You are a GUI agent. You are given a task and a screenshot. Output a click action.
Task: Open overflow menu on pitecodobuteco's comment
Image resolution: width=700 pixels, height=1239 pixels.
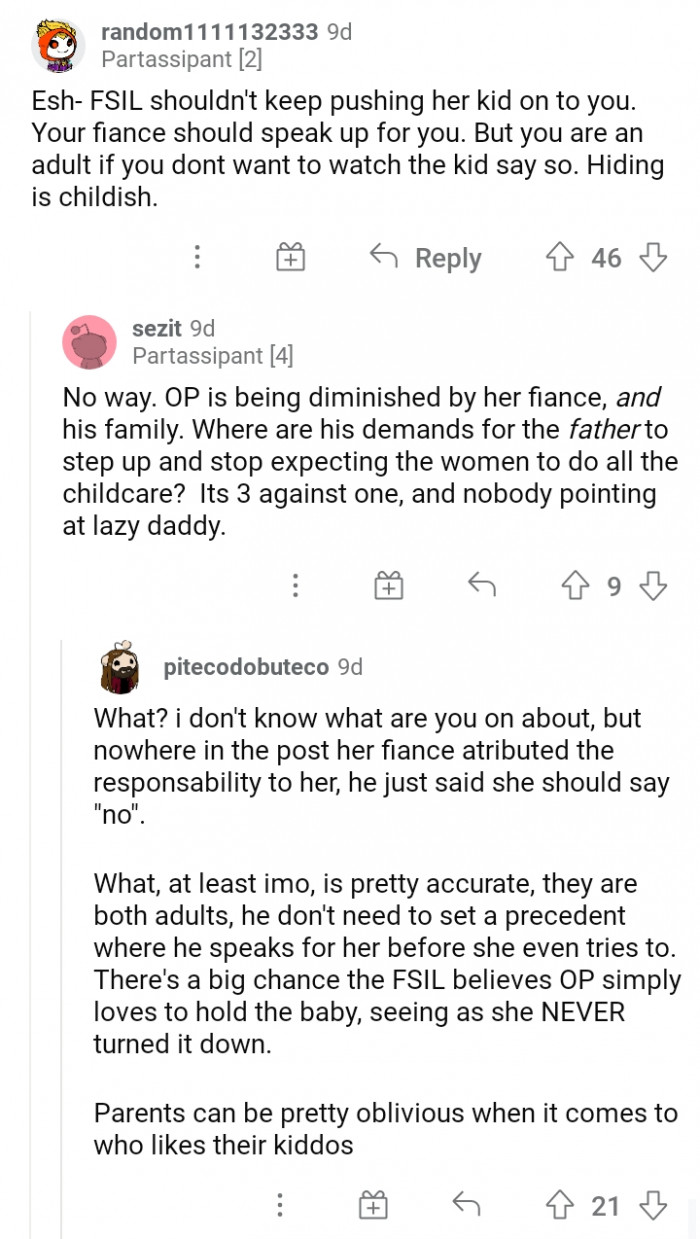coord(281,1206)
